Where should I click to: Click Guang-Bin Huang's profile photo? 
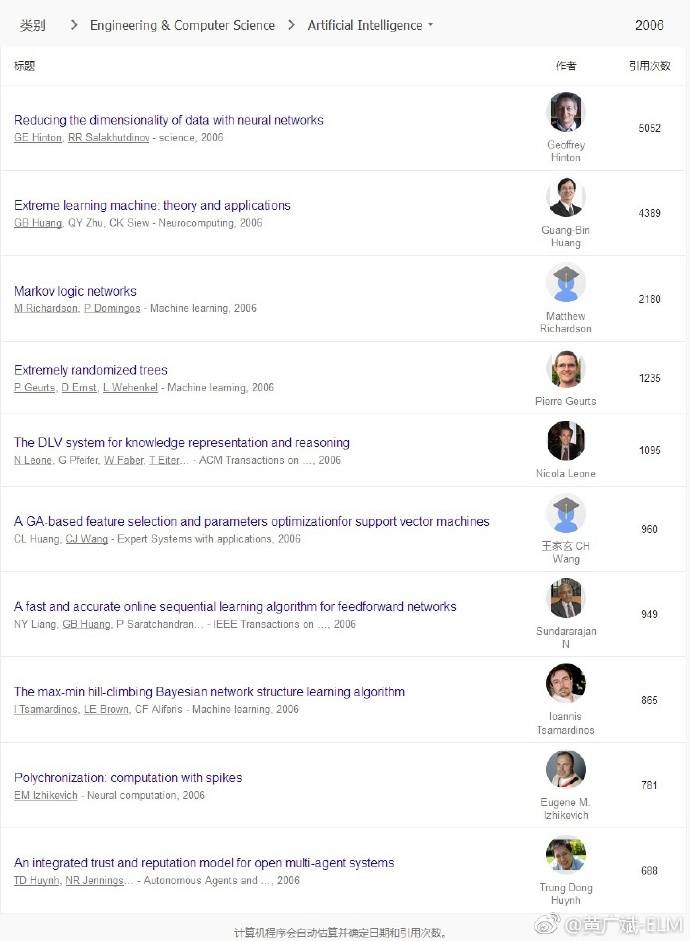coord(566,198)
